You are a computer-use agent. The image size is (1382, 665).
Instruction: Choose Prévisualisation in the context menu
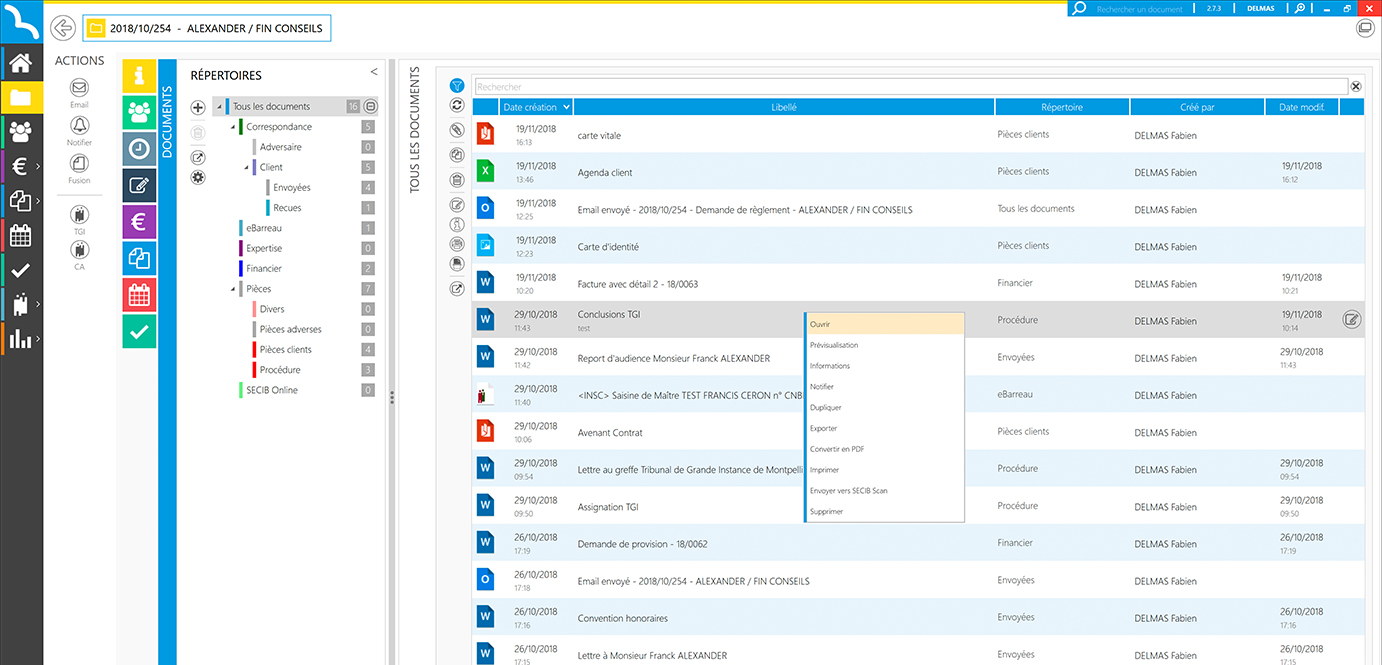click(885, 345)
